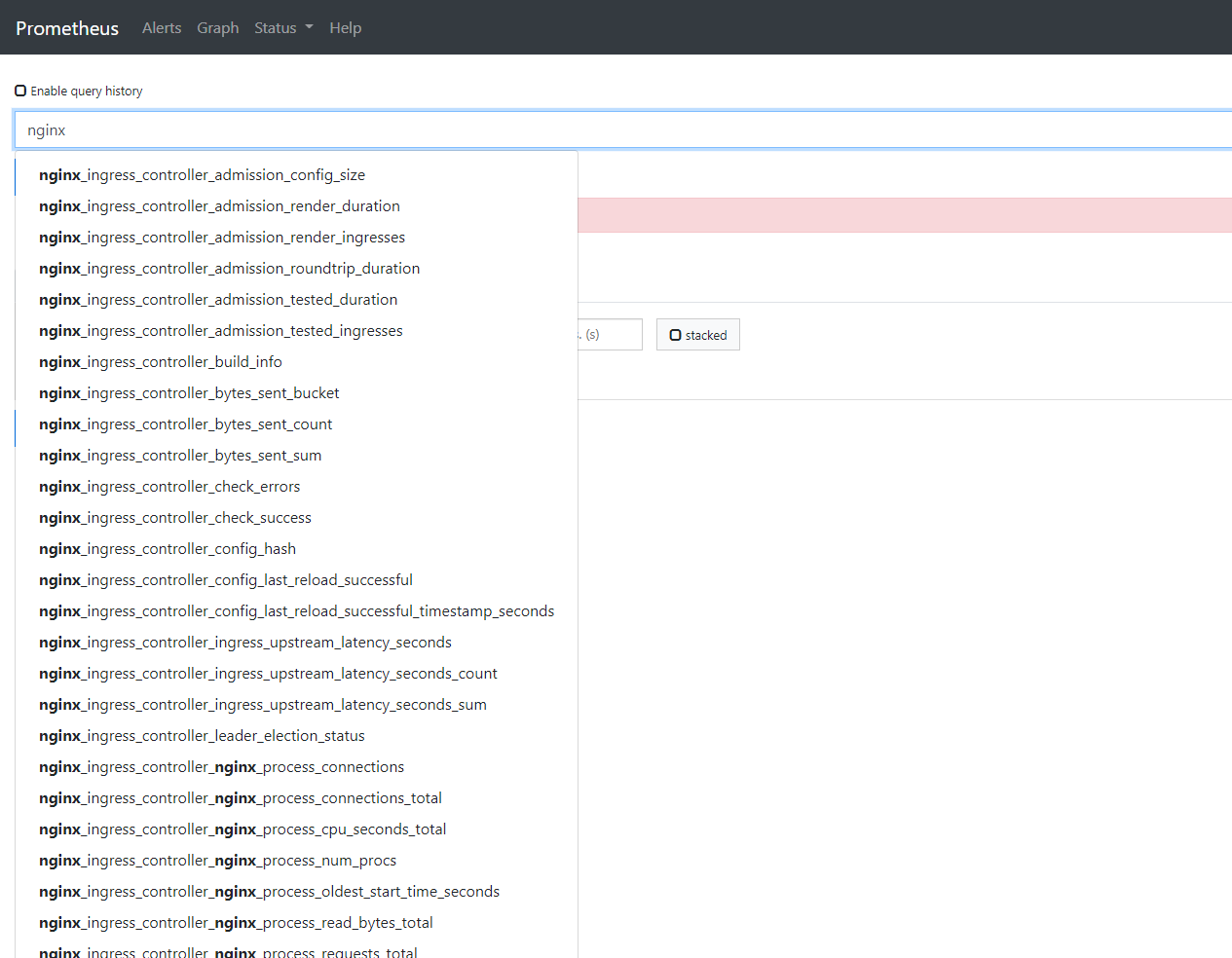
Task: Select nginx_ingress_controller_admission_render_duration suggestion
Action: click(297, 206)
